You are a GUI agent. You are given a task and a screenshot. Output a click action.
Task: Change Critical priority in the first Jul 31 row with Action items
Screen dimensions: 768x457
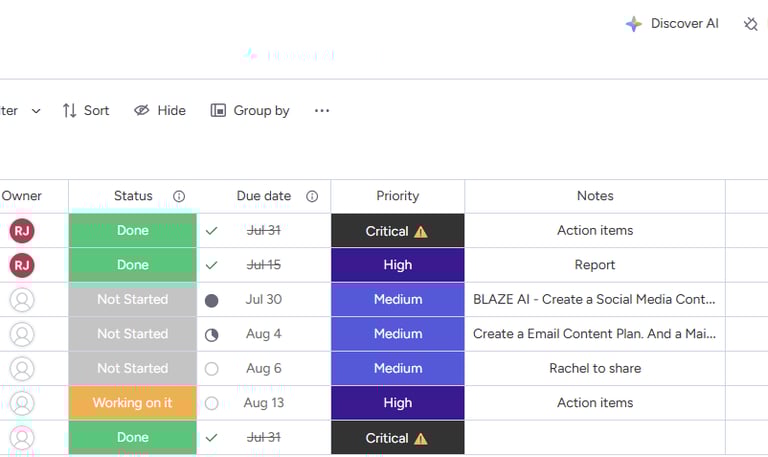(x=398, y=230)
